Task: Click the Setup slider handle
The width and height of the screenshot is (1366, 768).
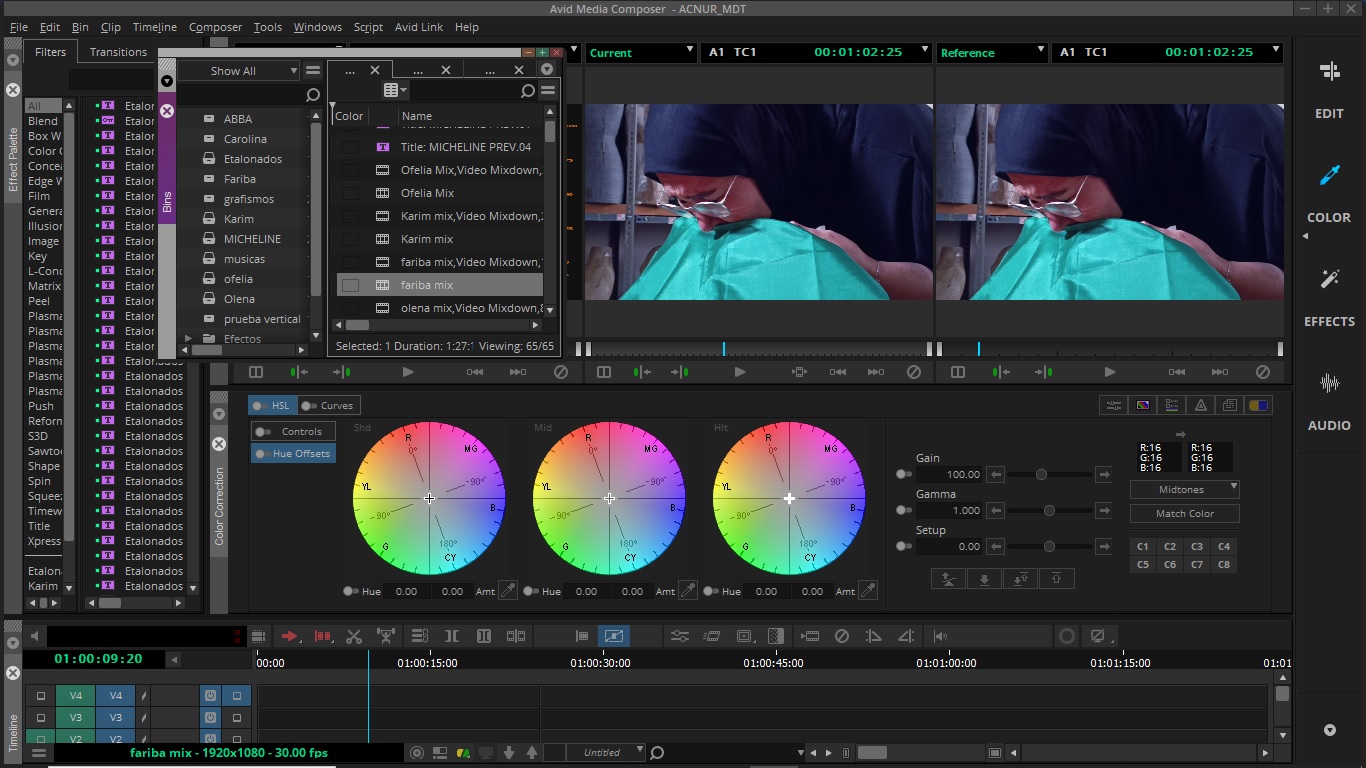Action: tap(1049, 547)
